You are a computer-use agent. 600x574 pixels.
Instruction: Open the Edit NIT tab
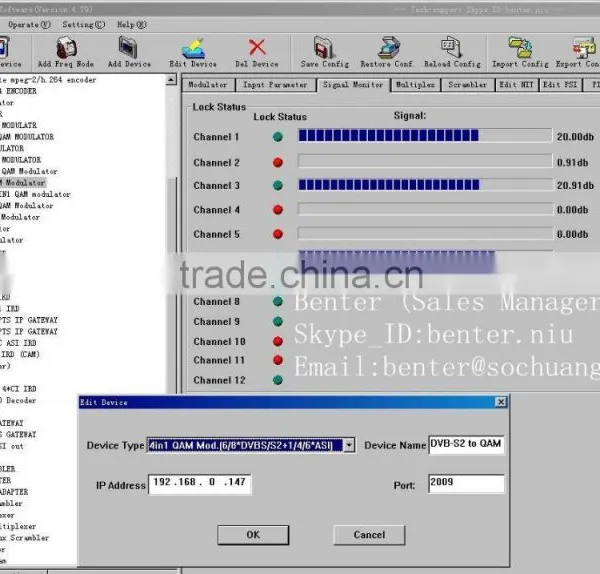pos(517,85)
